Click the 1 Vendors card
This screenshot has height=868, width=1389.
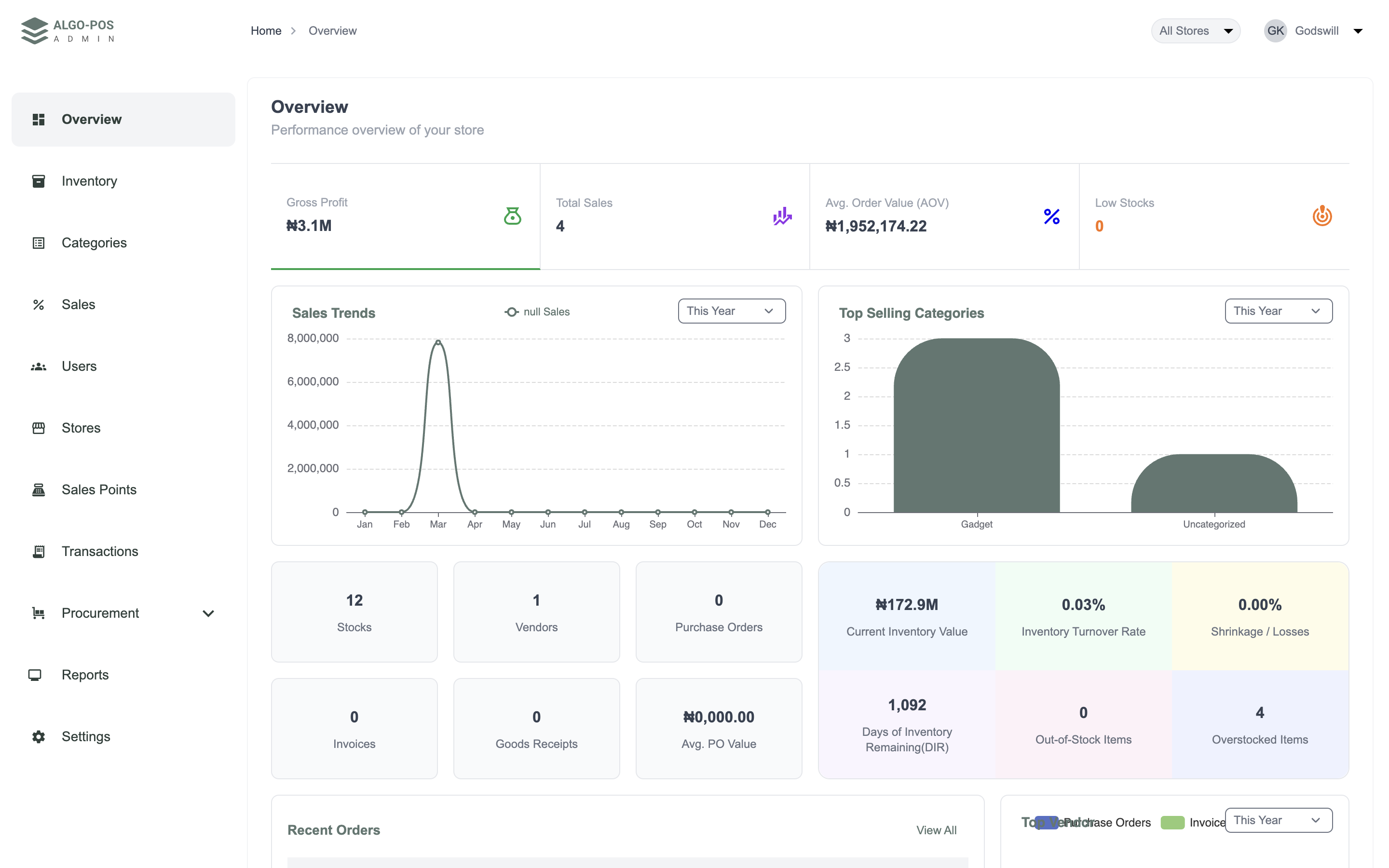point(536,612)
